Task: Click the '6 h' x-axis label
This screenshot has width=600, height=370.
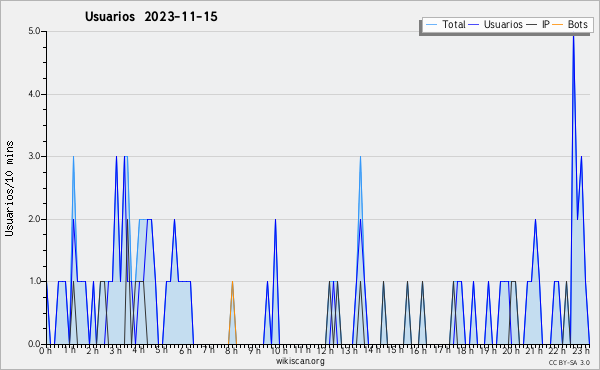Action: click(186, 351)
